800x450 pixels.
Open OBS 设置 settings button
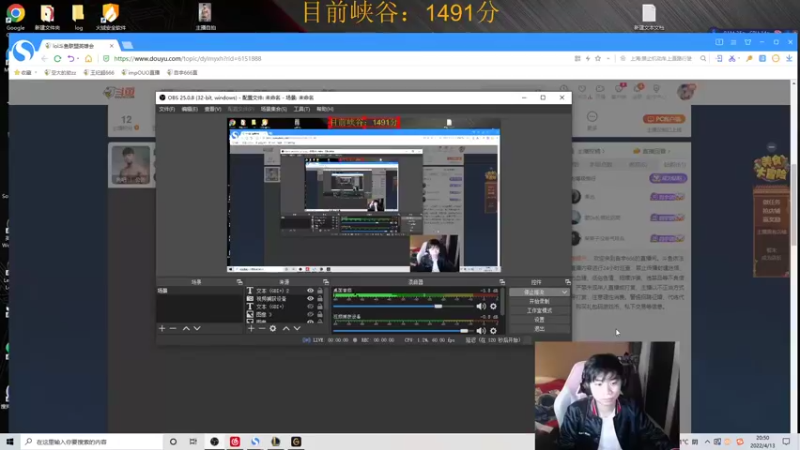[x=539, y=320]
